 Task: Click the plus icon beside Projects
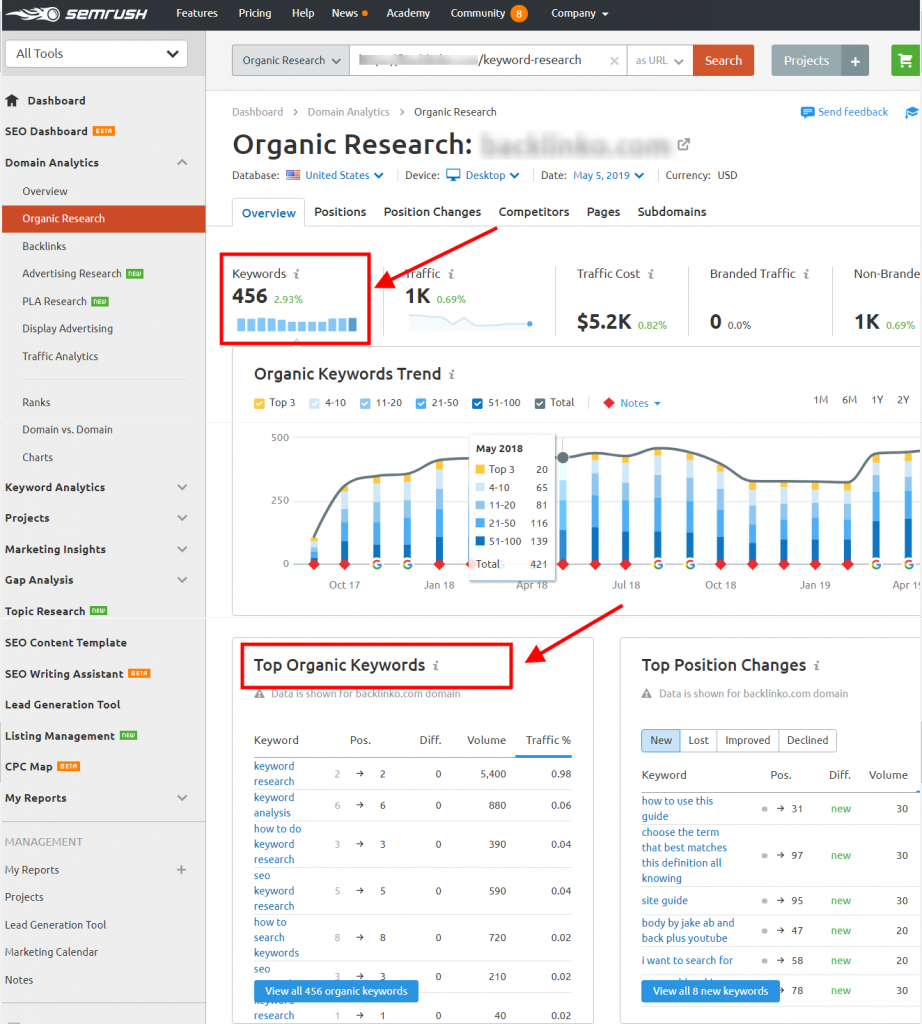(855, 61)
